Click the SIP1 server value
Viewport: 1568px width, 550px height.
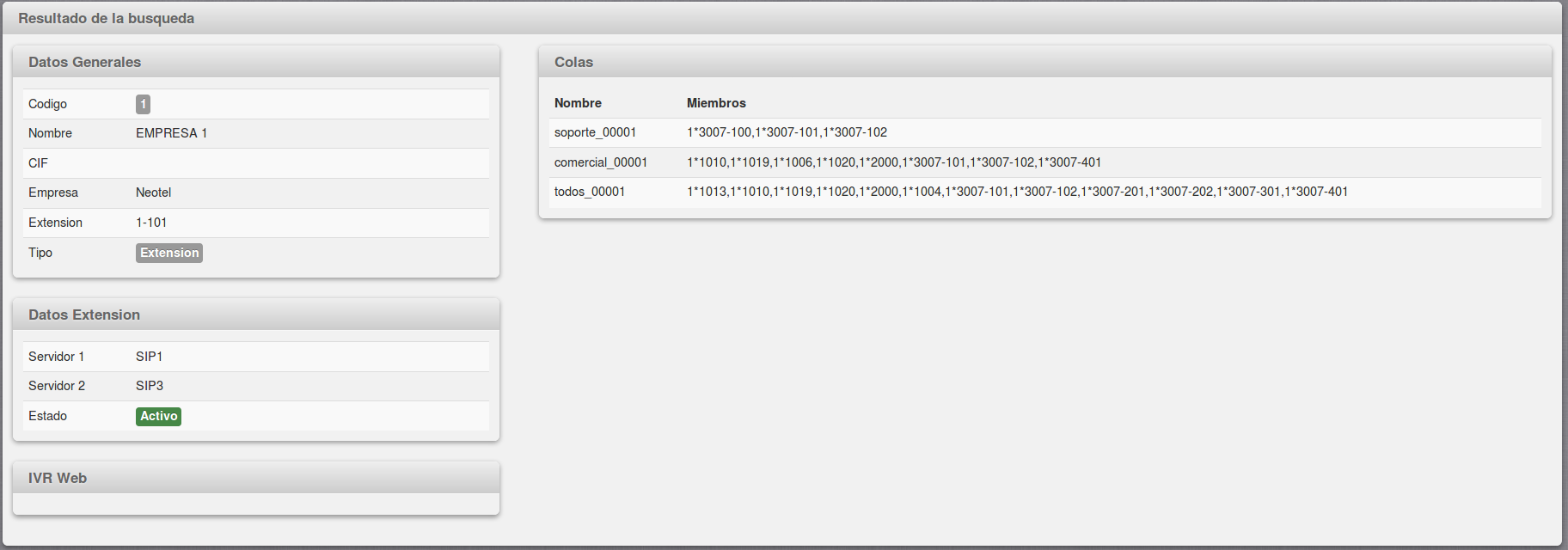point(149,357)
